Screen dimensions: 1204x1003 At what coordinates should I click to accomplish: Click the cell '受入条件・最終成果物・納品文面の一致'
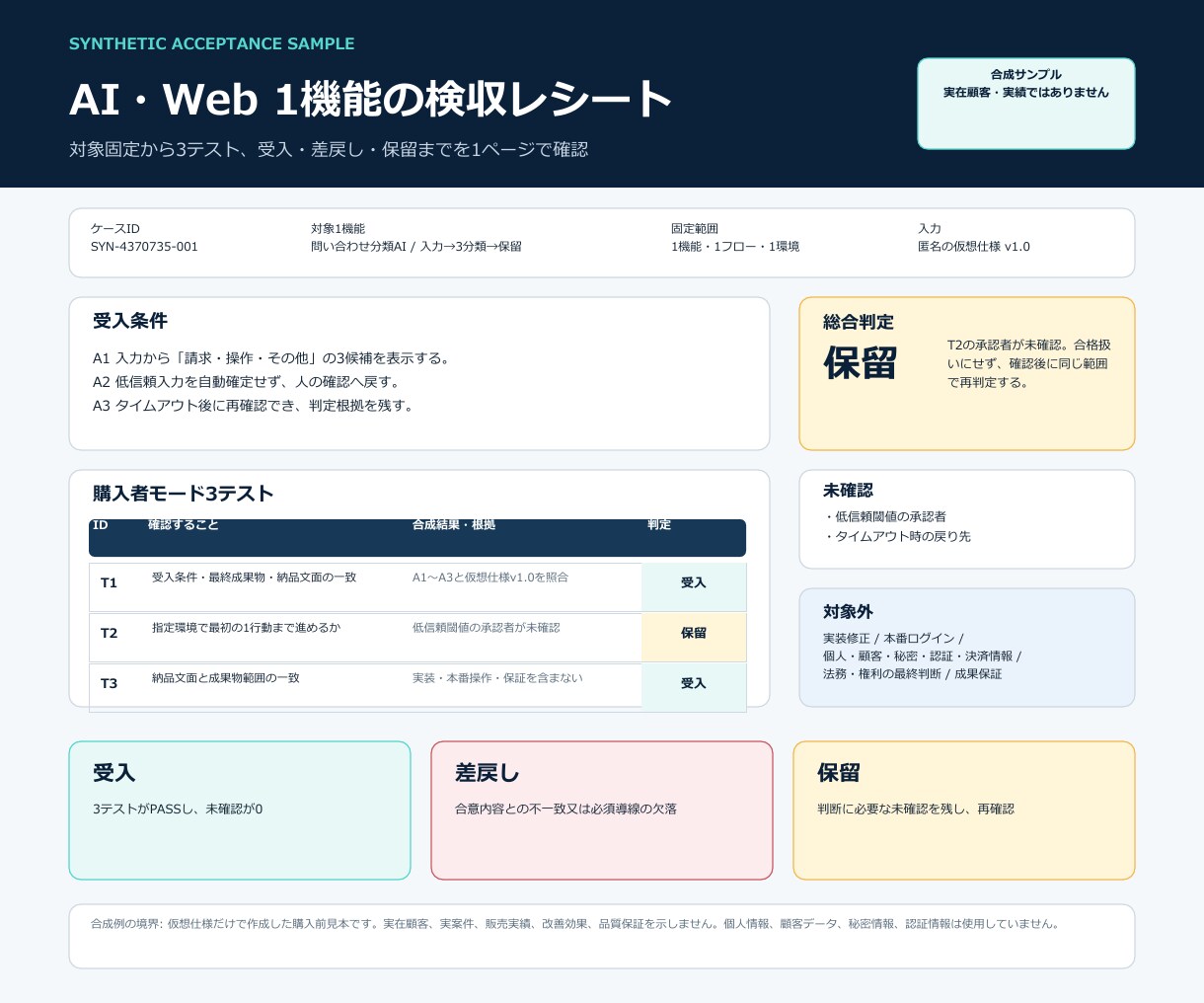click(x=255, y=578)
